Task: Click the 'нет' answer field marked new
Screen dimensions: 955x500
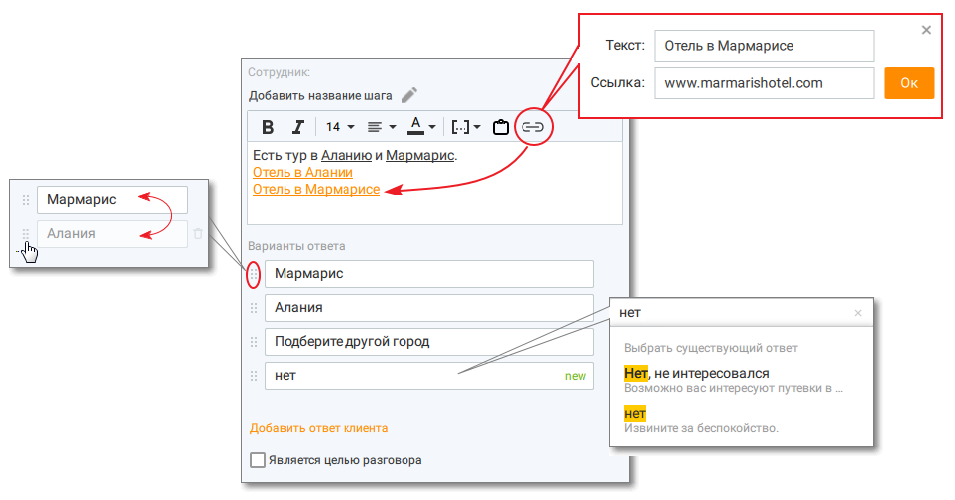Action: (x=429, y=376)
